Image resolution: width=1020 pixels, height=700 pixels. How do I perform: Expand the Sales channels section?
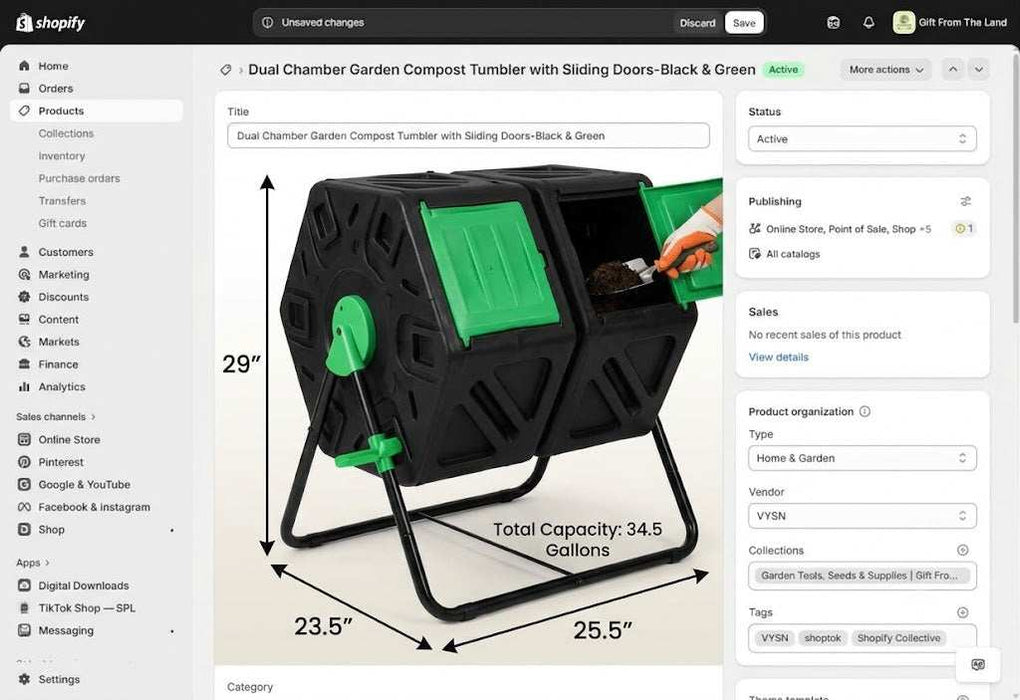[x=55, y=416]
